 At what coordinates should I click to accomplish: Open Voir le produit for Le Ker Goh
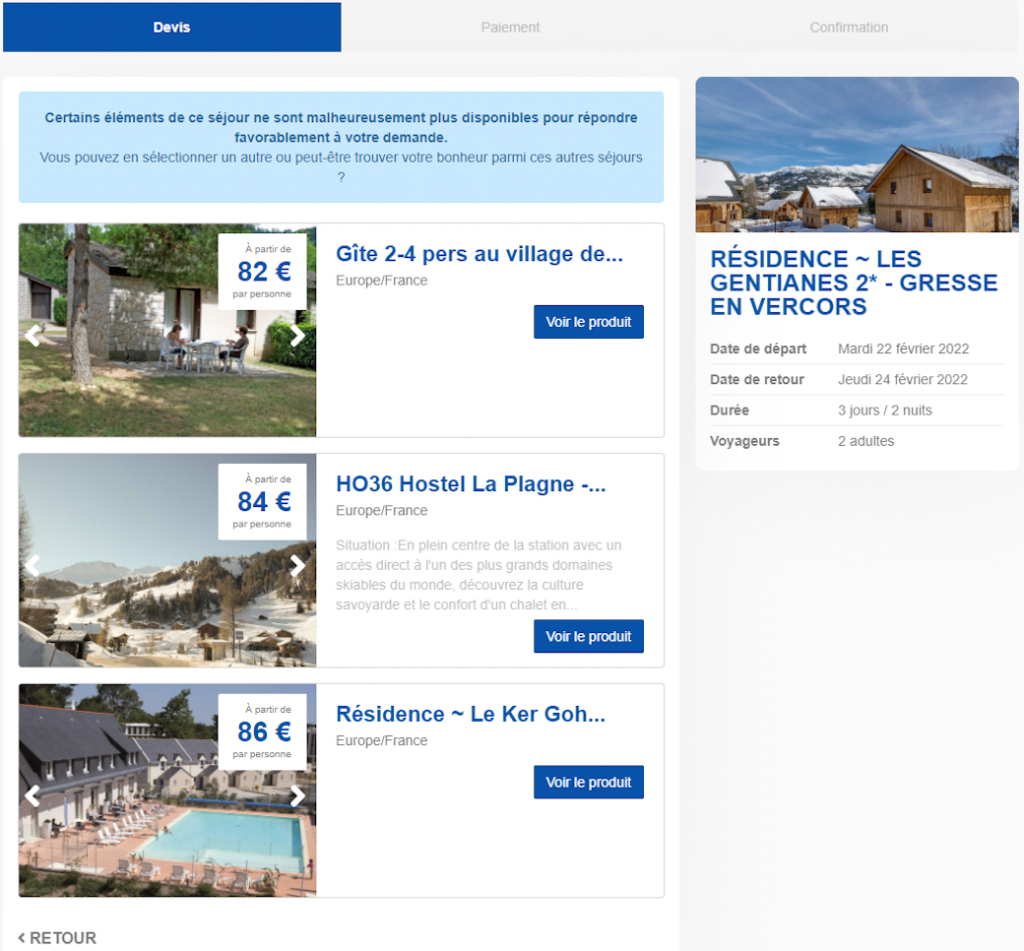(x=588, y=782)
